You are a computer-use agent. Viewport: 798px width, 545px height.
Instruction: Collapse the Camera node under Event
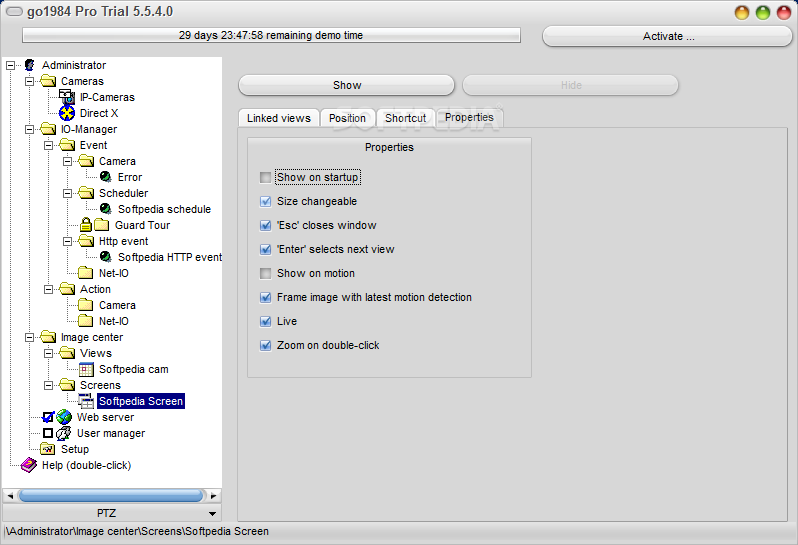click(x=67, y=161)
